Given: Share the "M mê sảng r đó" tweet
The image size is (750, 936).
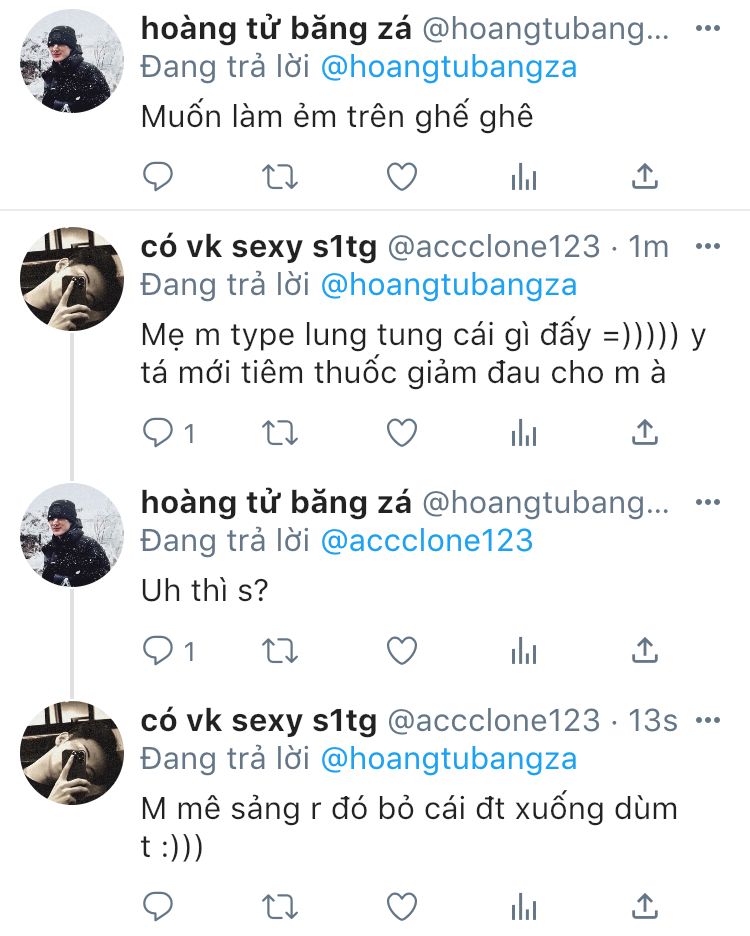Looking at the screenshot, I should pyautogui.click(x=646, y=905).
